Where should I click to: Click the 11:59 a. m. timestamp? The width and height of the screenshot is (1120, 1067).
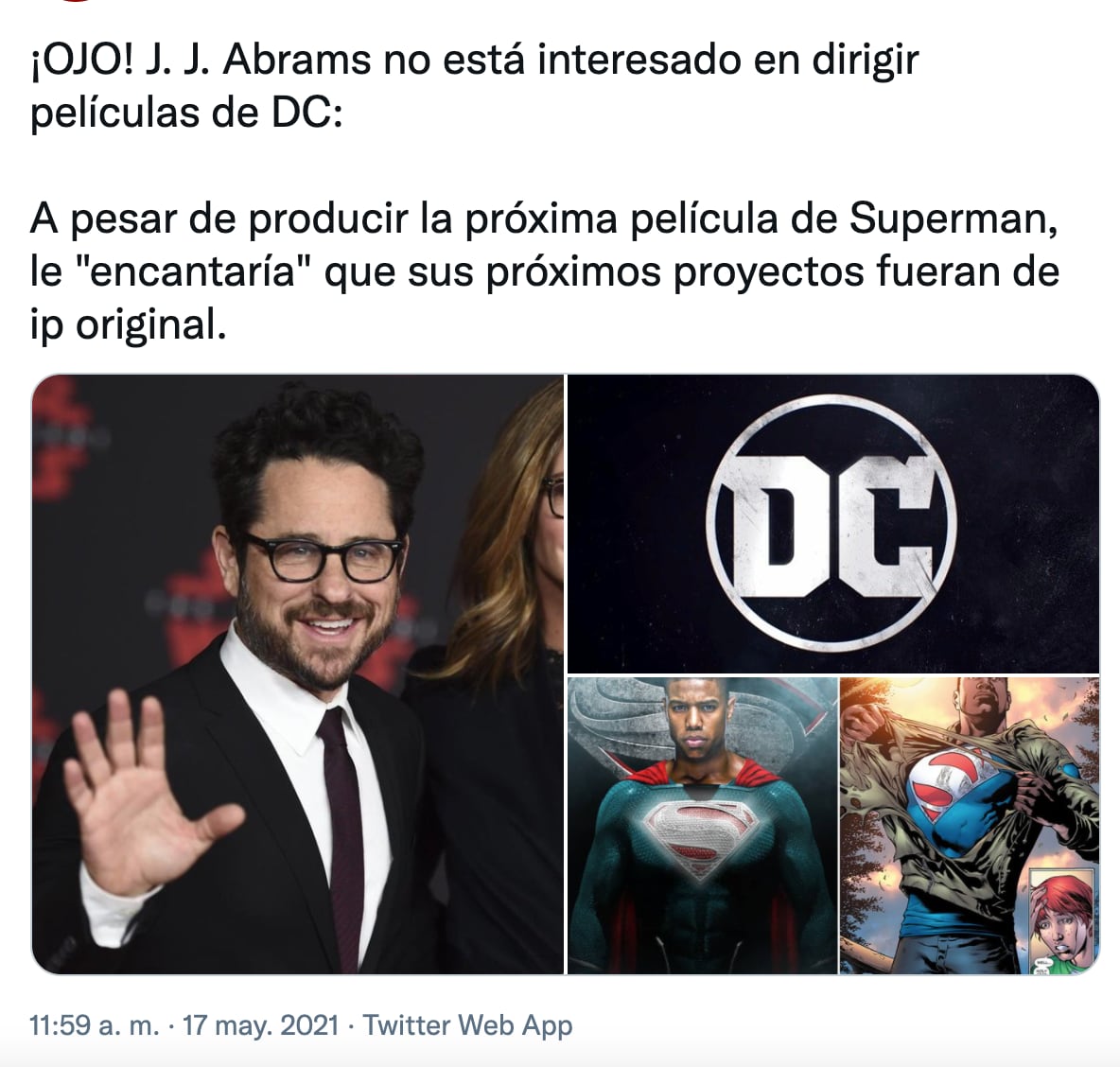(x=95, y=1025)
